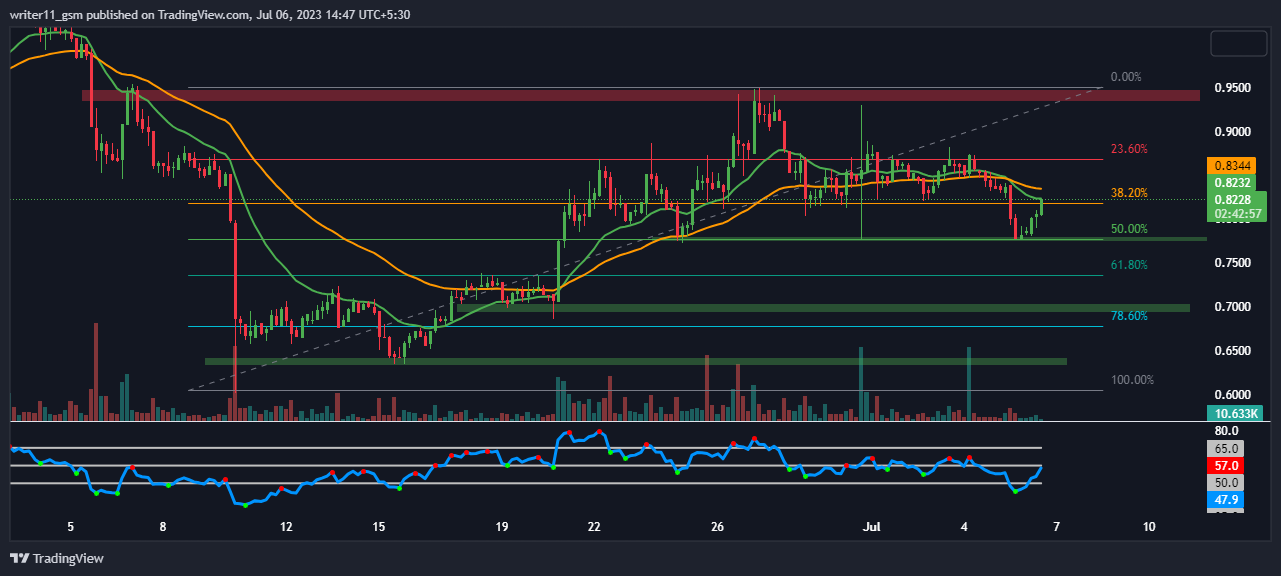Click the 50.0 RSI level tag
1281x576 pixels.
(x=1227, y=483)
